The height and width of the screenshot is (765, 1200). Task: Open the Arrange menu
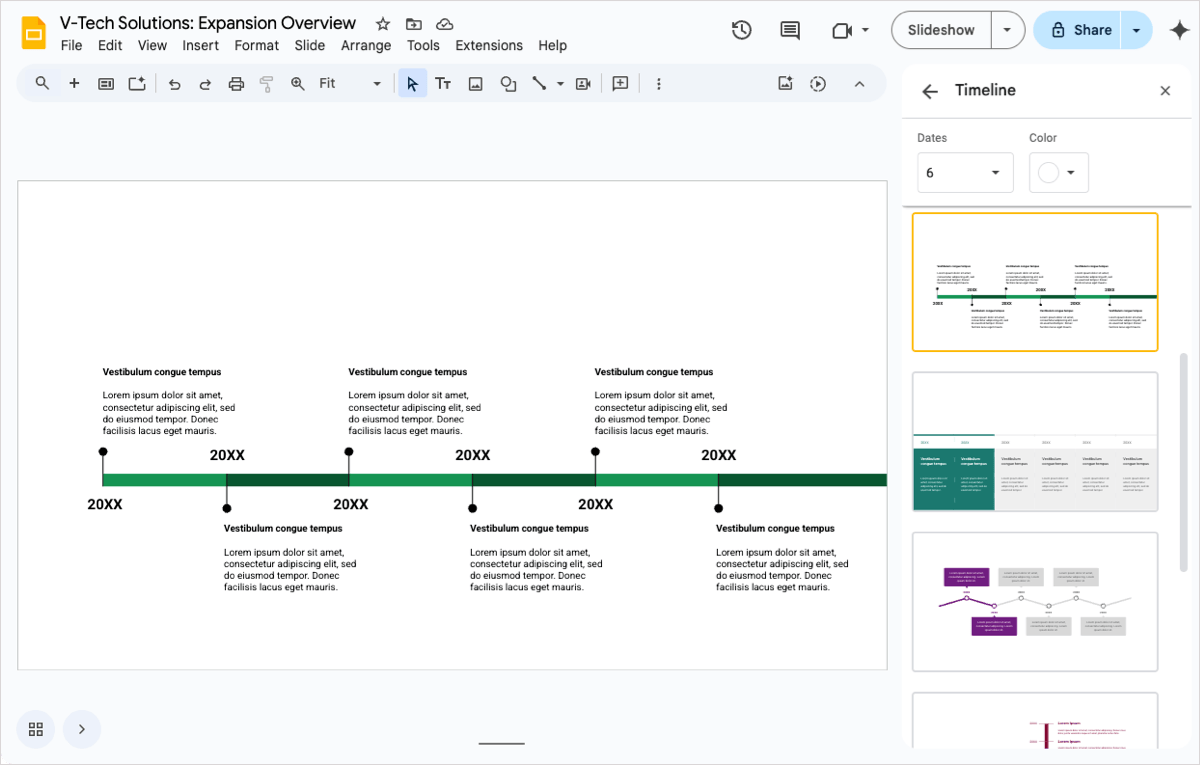[x=366, y=45]
